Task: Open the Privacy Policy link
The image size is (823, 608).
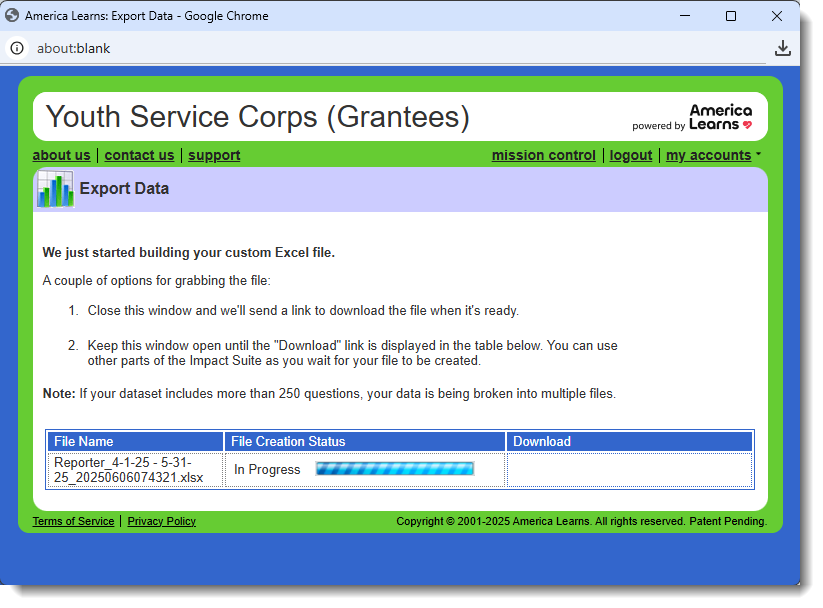Action: coord(162,521)
